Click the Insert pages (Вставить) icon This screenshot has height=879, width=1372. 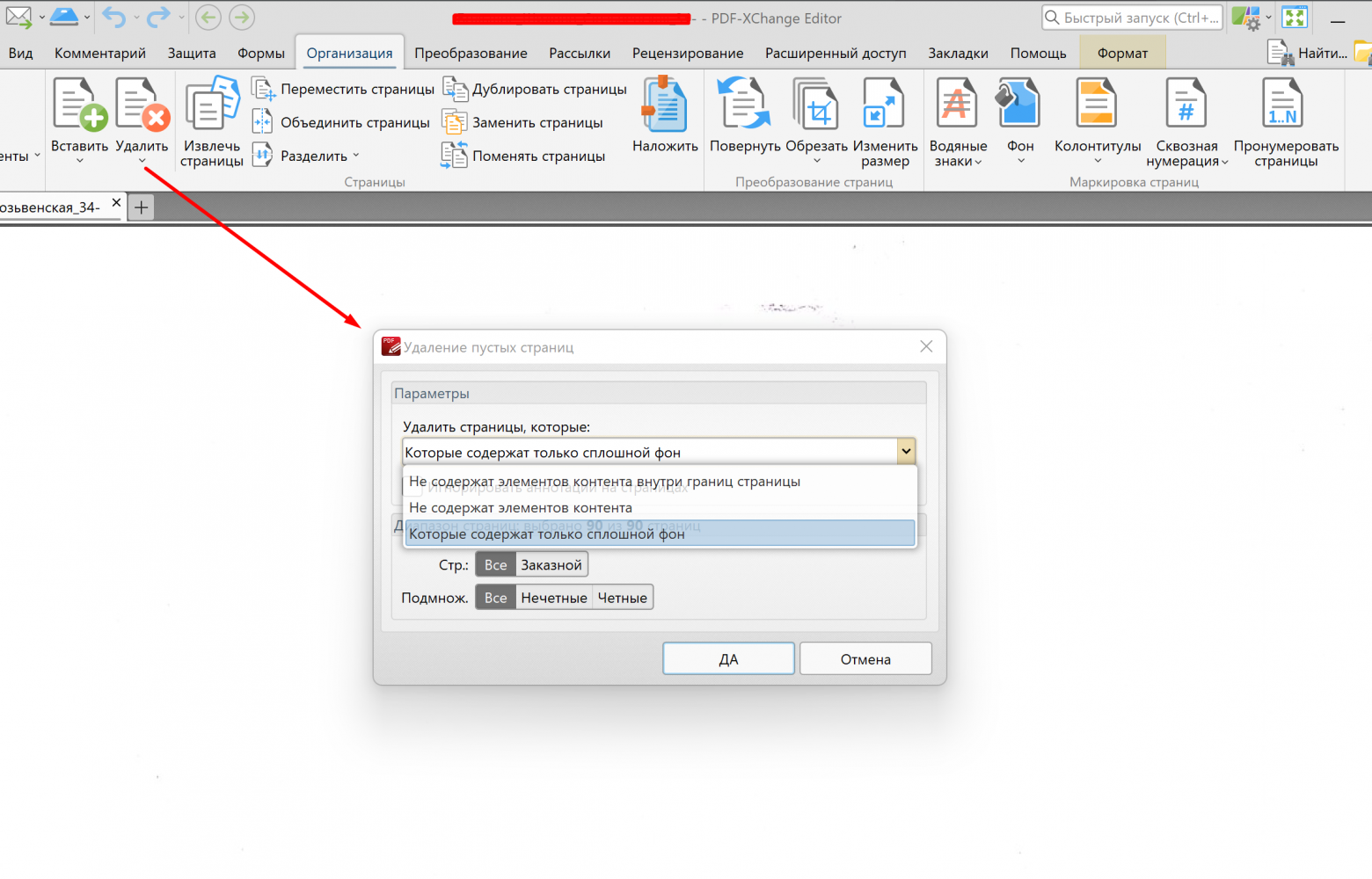[x=79, y=104]
